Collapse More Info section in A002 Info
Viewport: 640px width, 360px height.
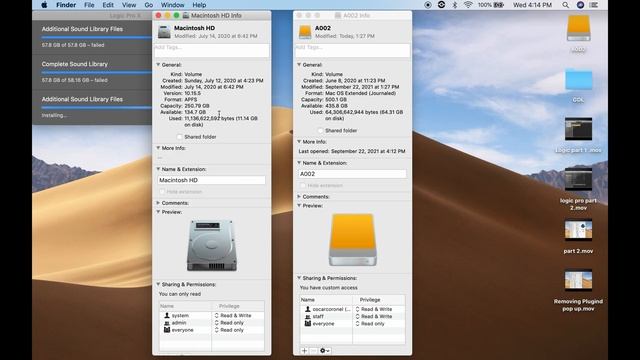(299, 142)
